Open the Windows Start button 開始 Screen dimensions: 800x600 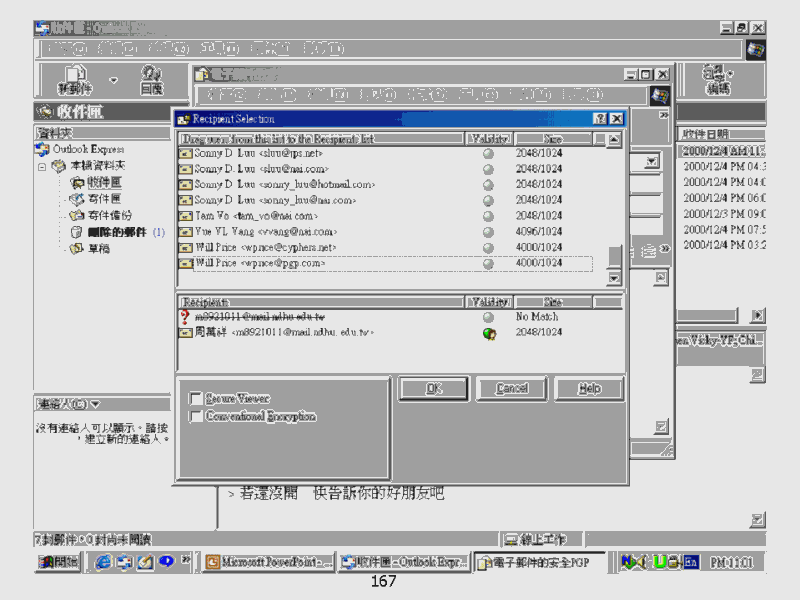tap(59, 563)
